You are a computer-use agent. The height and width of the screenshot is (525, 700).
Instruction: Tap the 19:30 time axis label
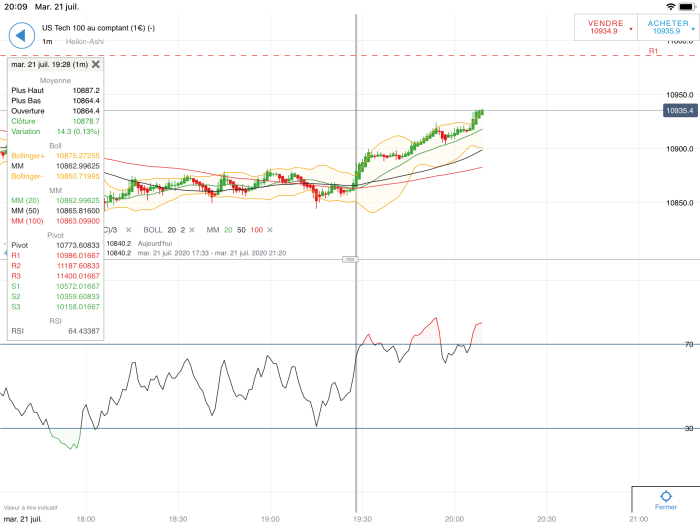coord(362,519)
